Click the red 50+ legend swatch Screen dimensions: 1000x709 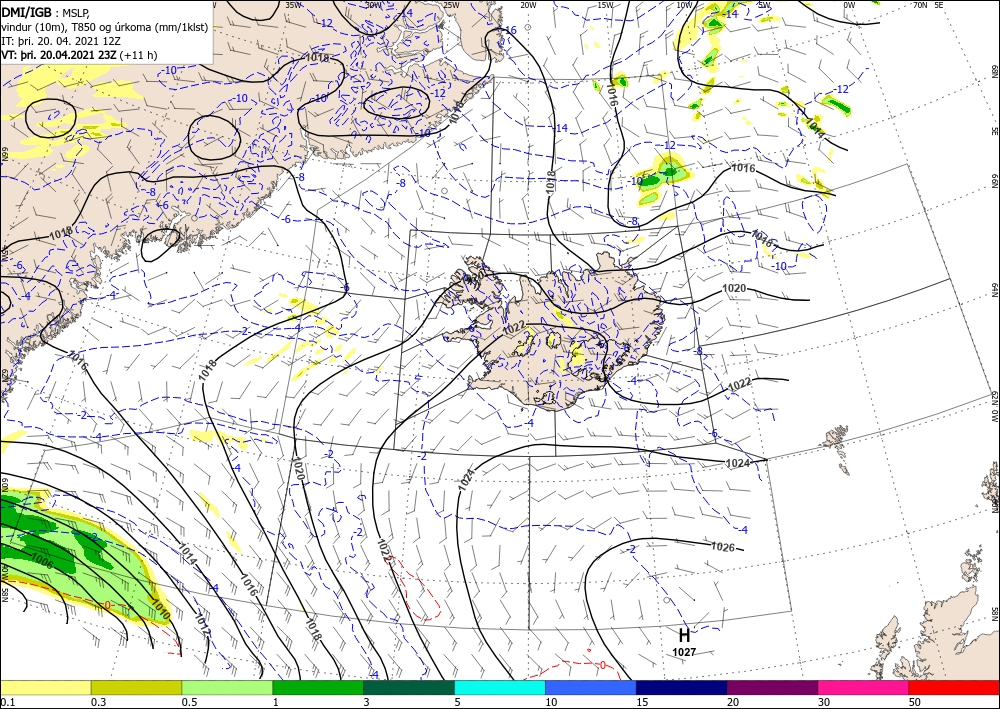point(954,687)
